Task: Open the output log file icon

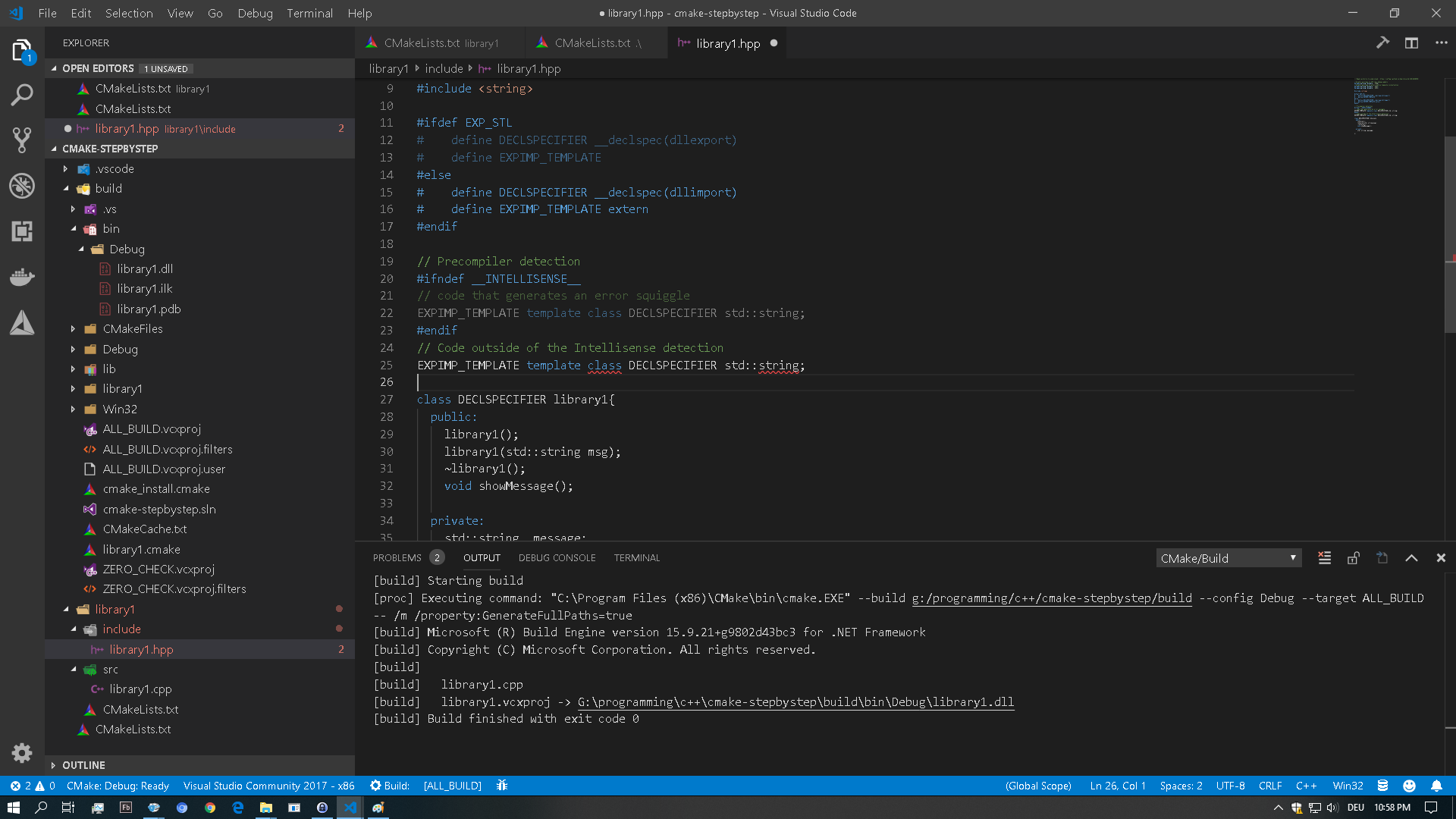Action: [x=1382, y=558]
